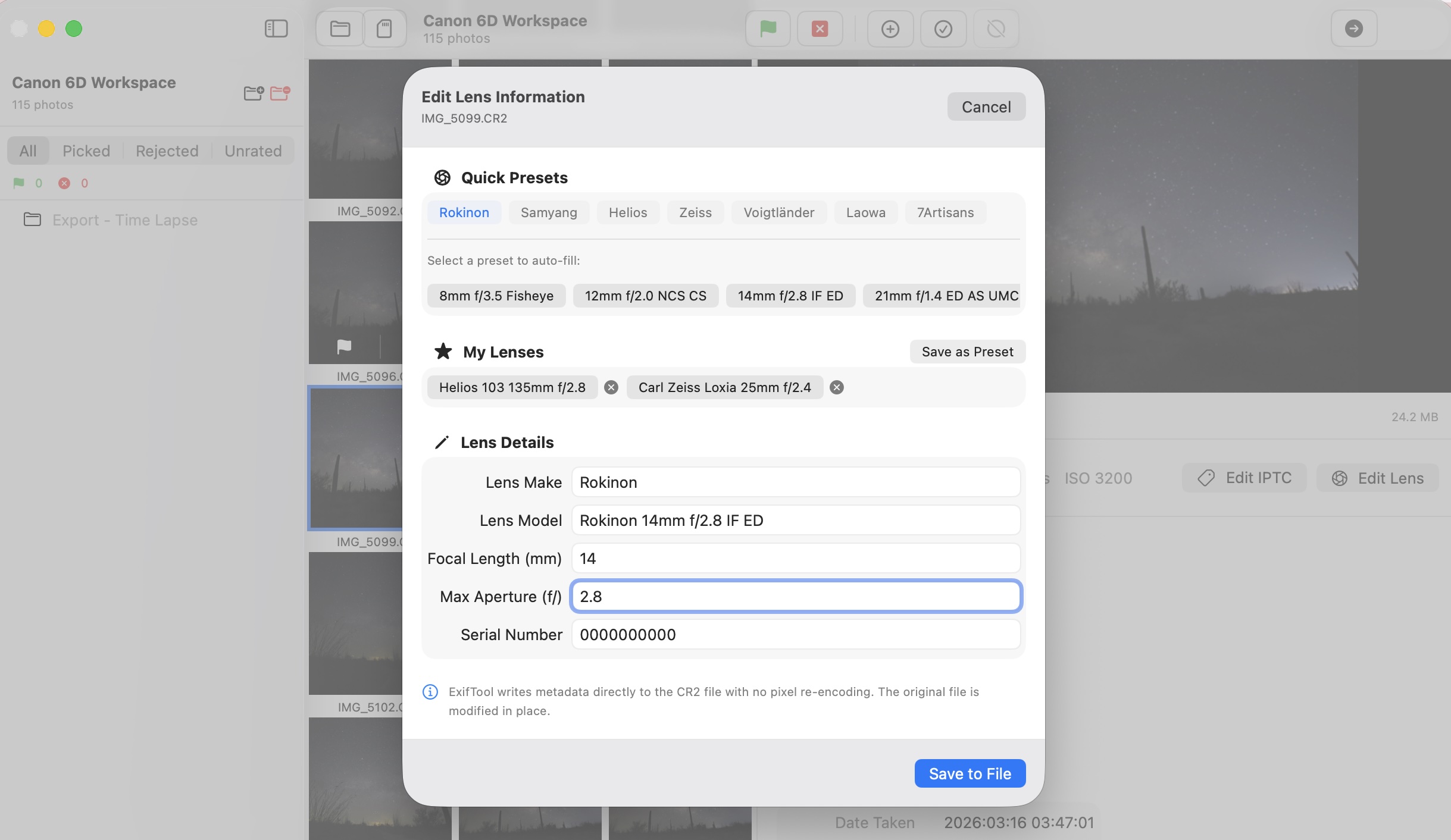
Task: Click the Lens Make field
Action: click(796, 482)
